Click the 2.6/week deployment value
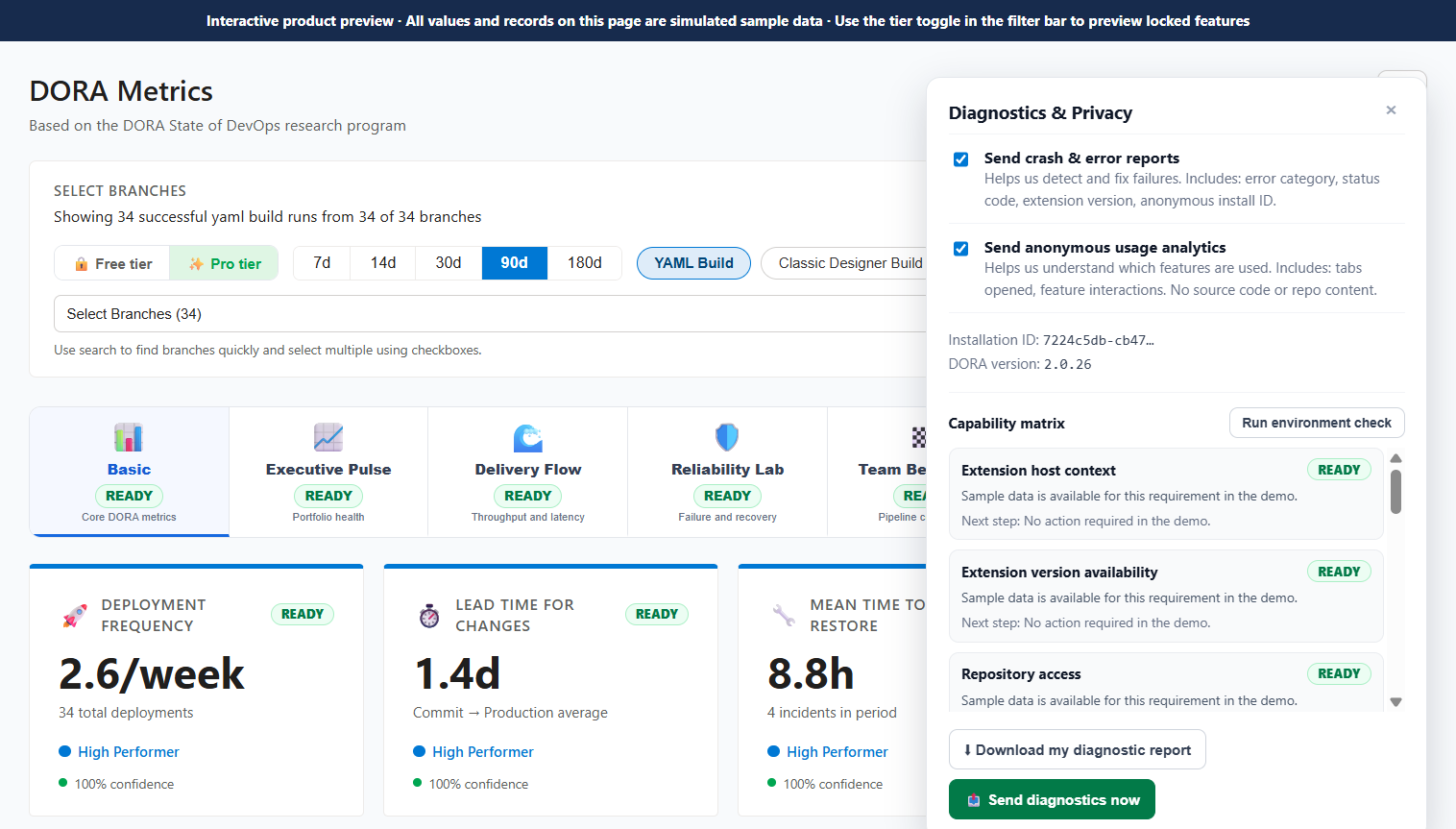 [x=152, y=673]
